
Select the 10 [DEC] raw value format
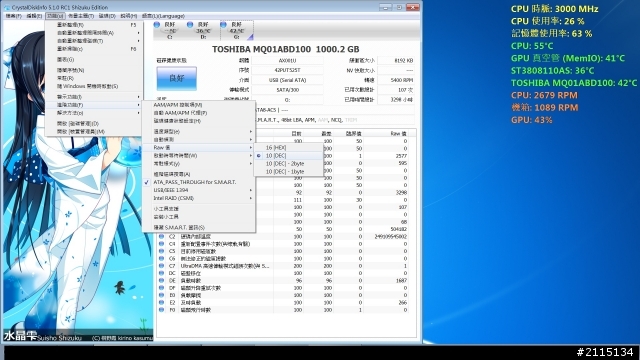[289, 156]
